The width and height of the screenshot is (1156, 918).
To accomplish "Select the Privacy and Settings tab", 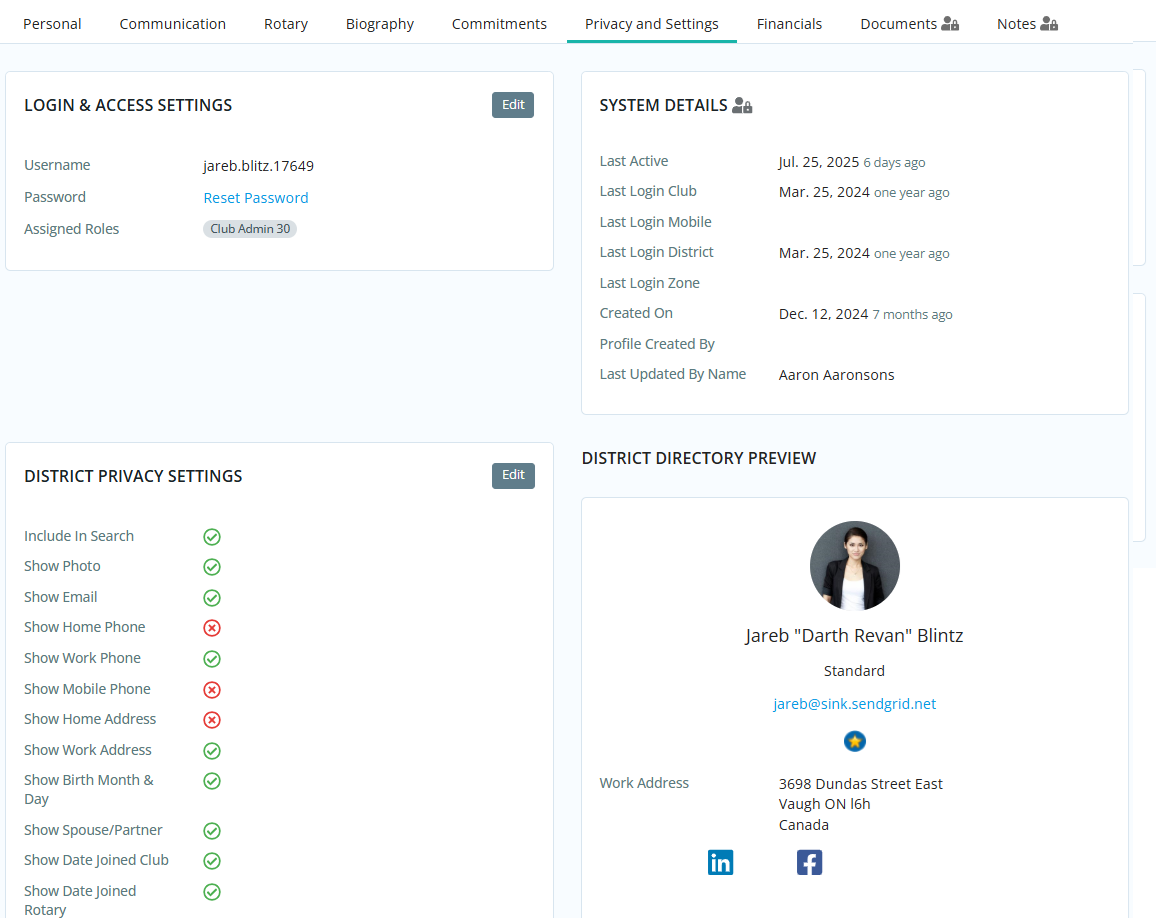I will point(652,24).
